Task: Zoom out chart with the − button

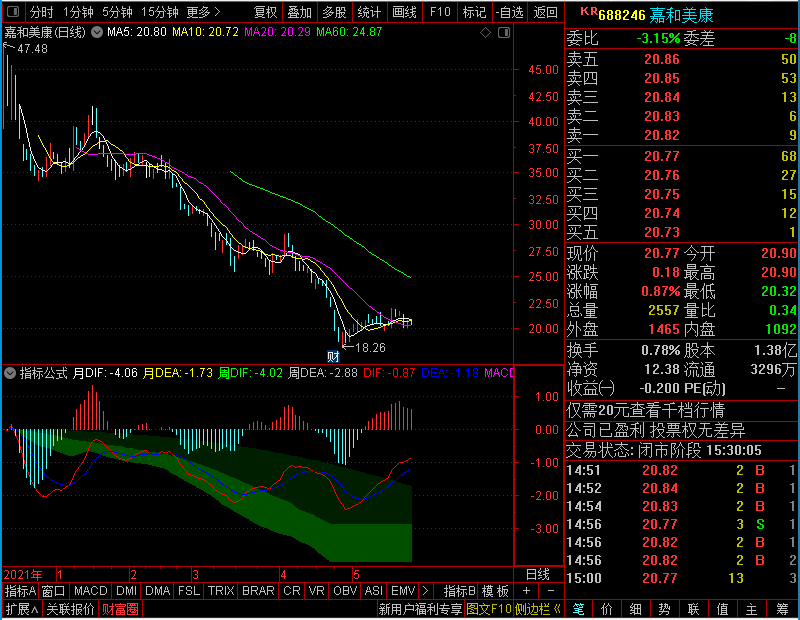Action: (551, 590)
